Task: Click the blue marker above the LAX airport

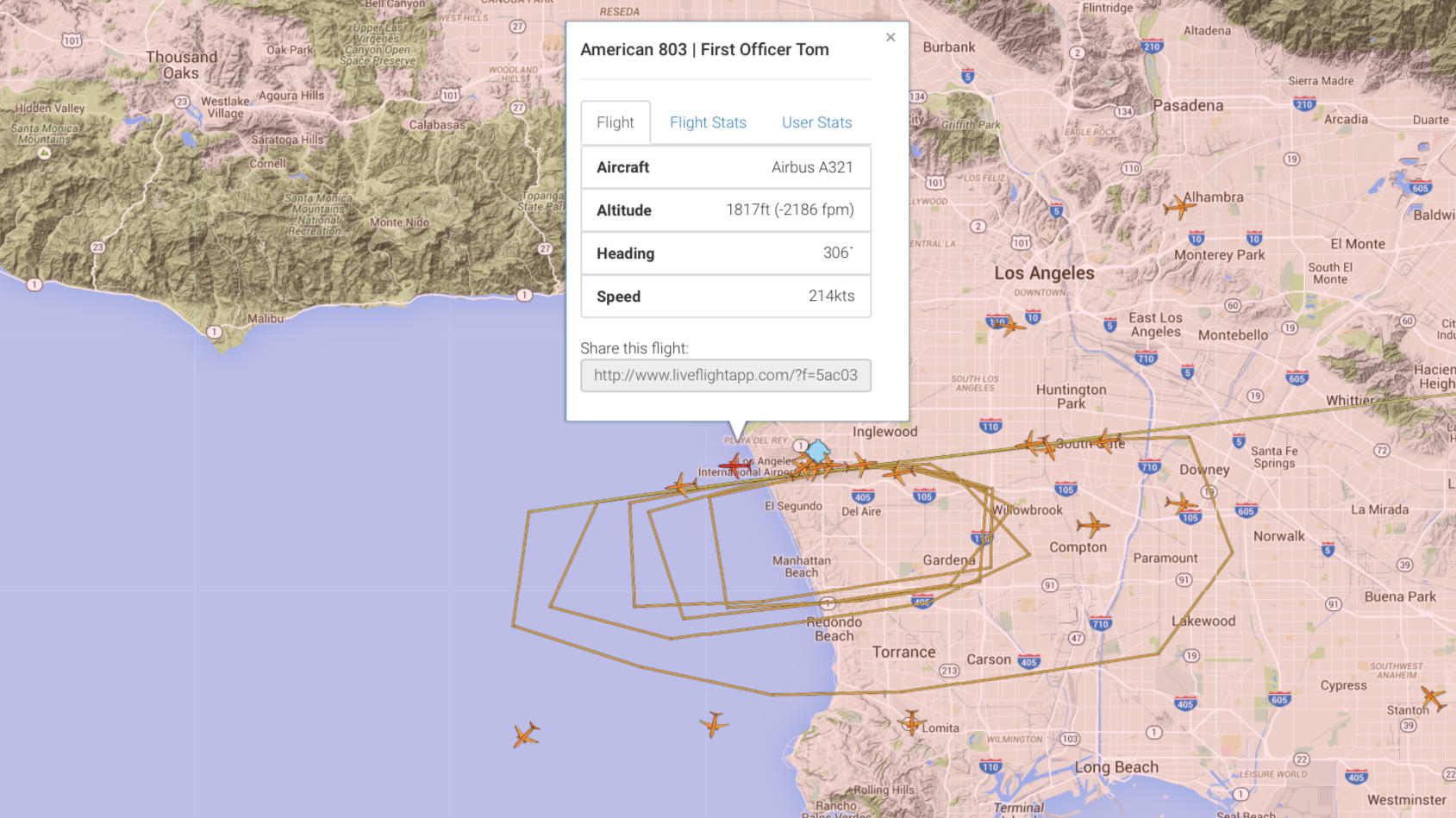Action: (818, 450)
